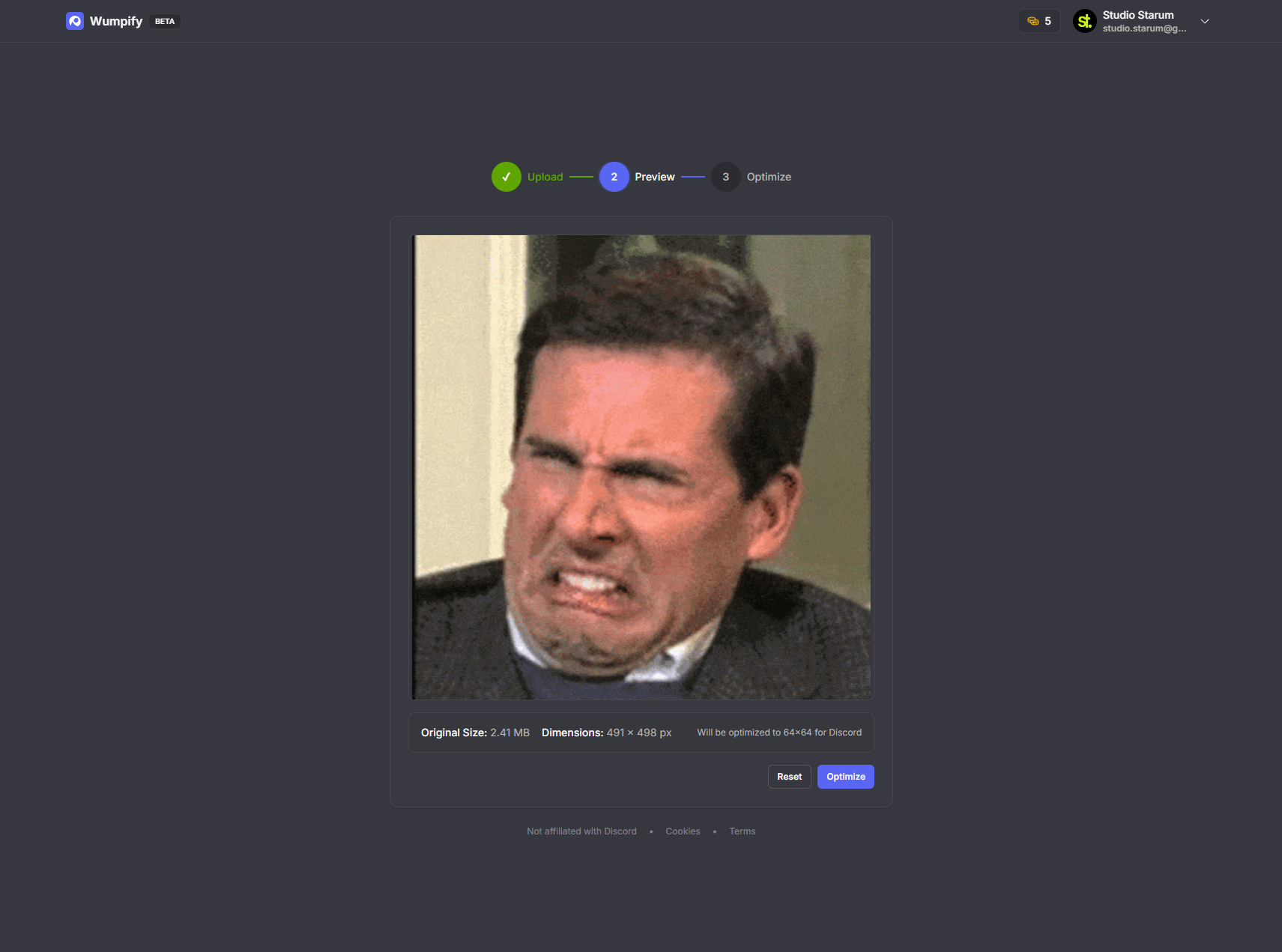Expand the account dropdown chevron
1282x952 pixels.
click(1204, 21)
